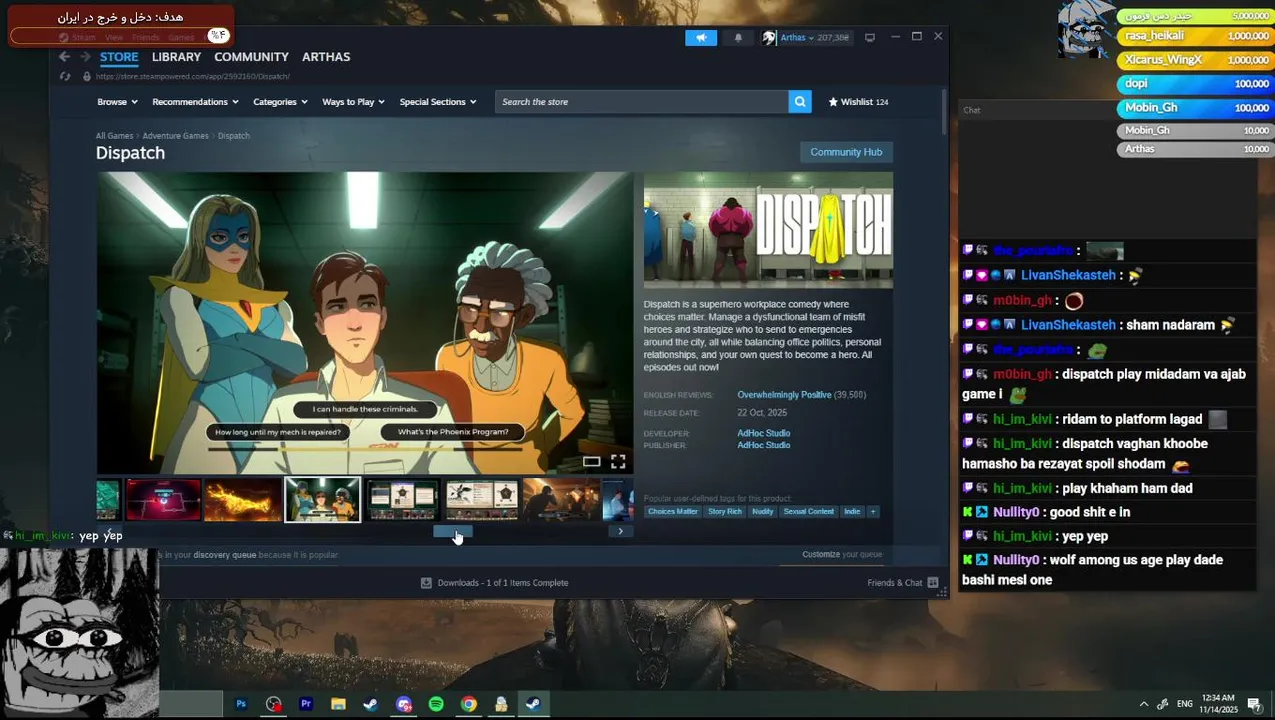Click the Arthas profile avatar
Screen dimensions: 1275x720
(769, 37)
